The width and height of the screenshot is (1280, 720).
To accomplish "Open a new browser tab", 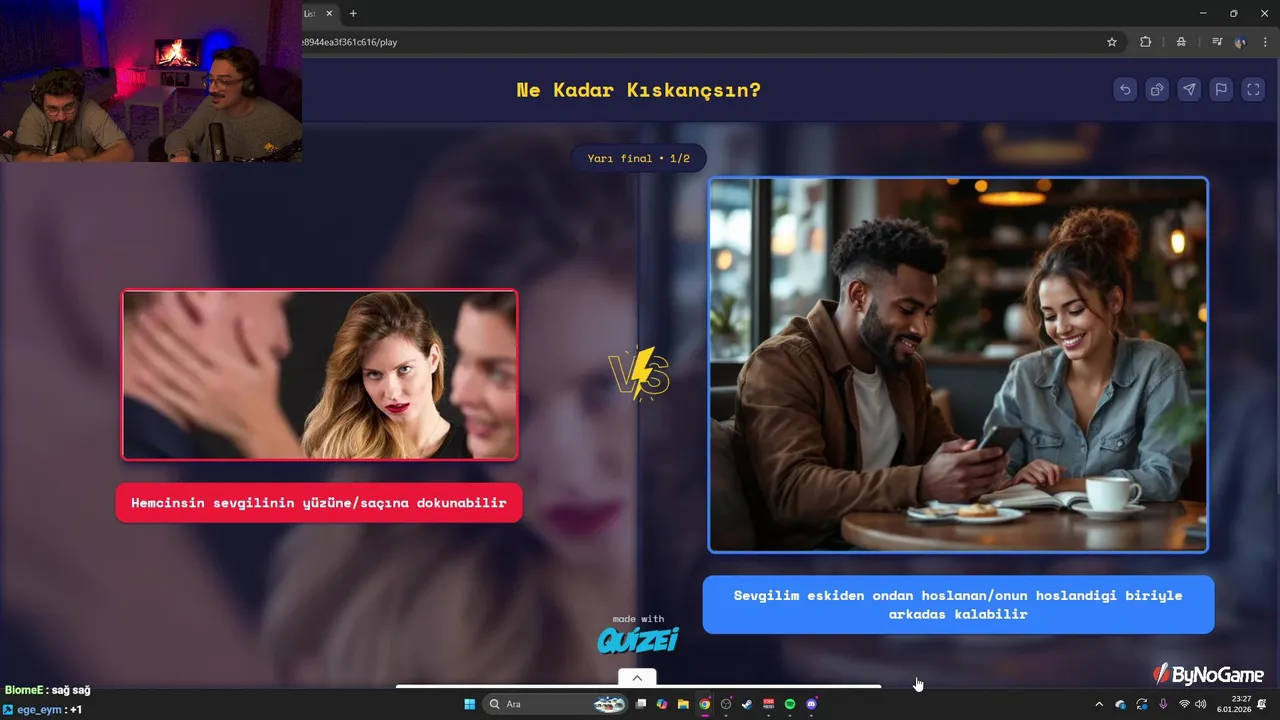I will coord(353,13).
